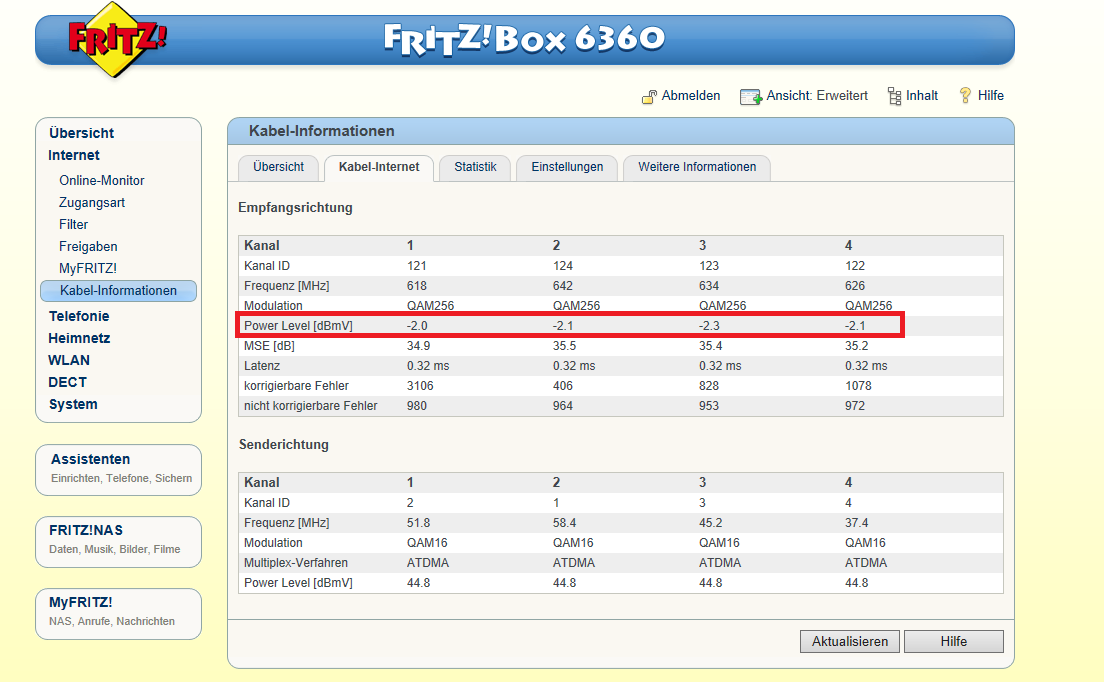This screenshot has width=1104, height=682.
Task: Click power level value -2.0
Action: (417, 326)
